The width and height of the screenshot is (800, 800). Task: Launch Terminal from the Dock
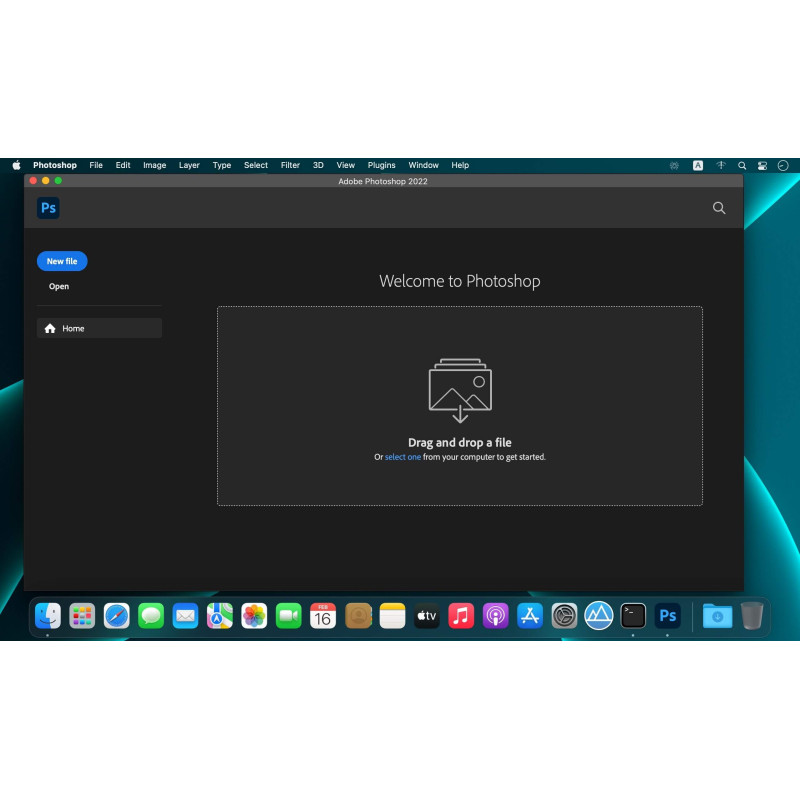(x=633, y=616)
